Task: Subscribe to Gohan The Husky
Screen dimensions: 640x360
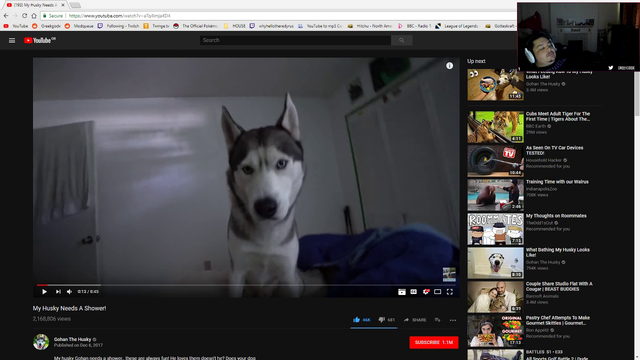Action: pyautogui.click(x=433, y=342)
